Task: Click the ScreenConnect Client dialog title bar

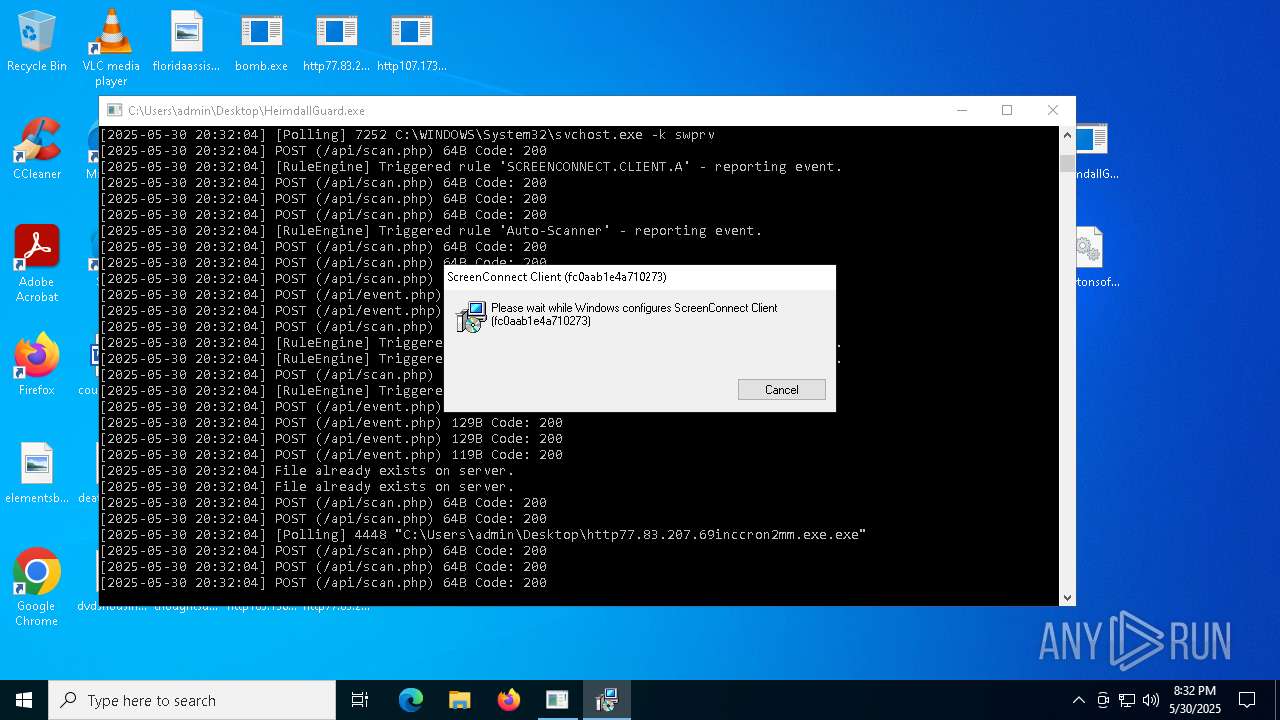Action: point(639,277)
